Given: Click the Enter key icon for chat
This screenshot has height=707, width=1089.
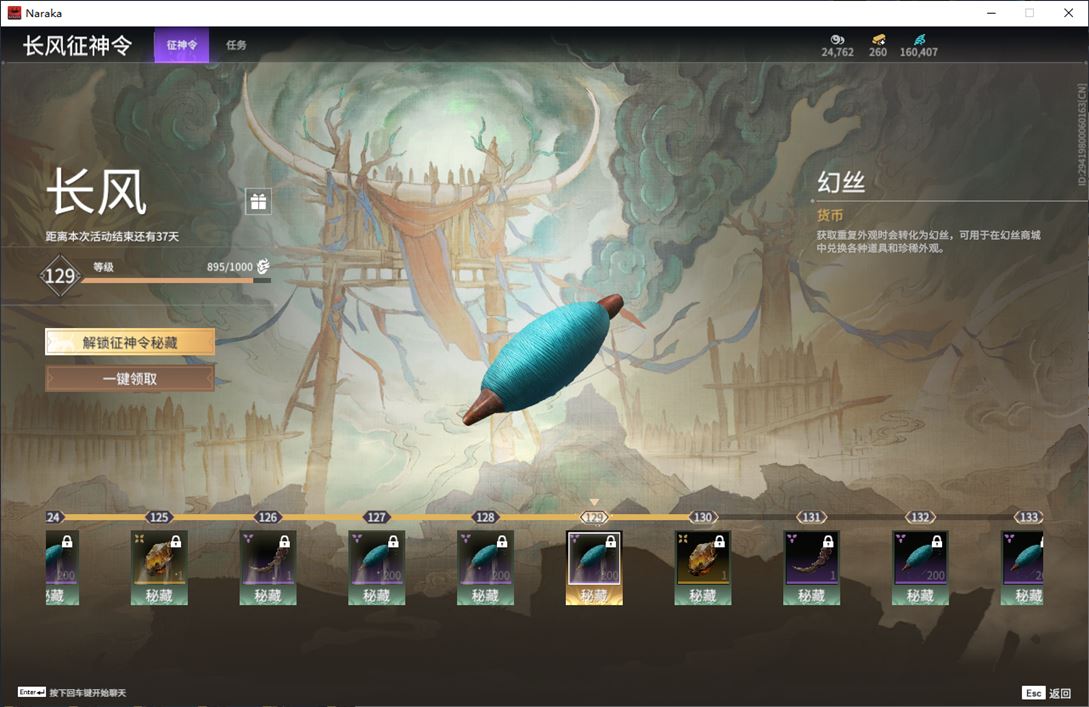Looking at the screenshot, I should 32,692.
